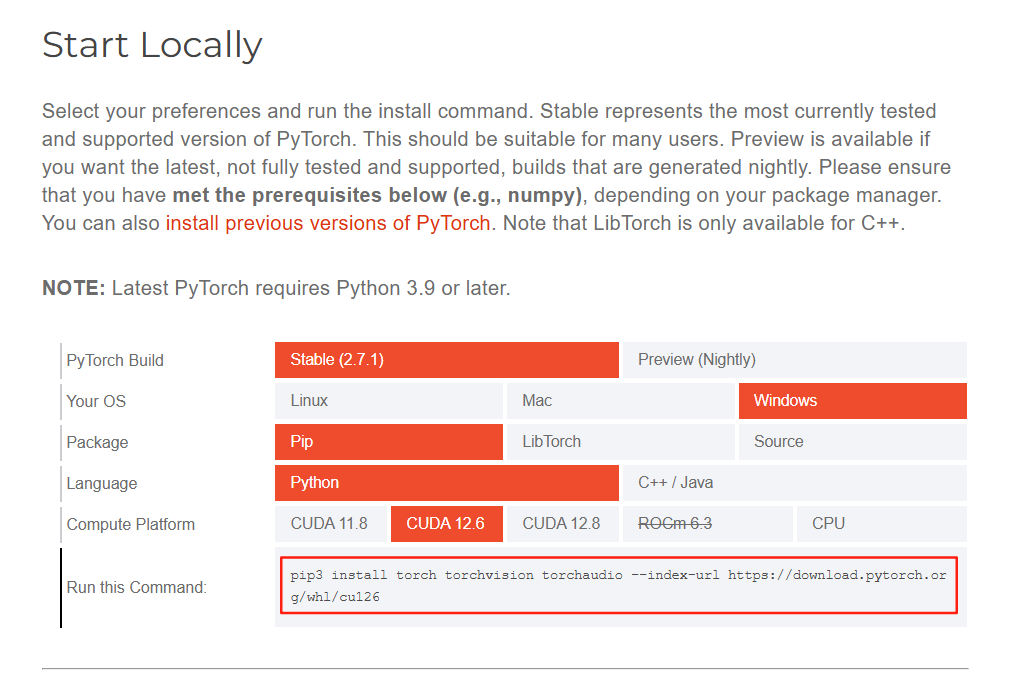Image resolution: width=1024 pixels, height=680 pixels.
Task: Choose the Windows OS option
Action: coord(852,400)
